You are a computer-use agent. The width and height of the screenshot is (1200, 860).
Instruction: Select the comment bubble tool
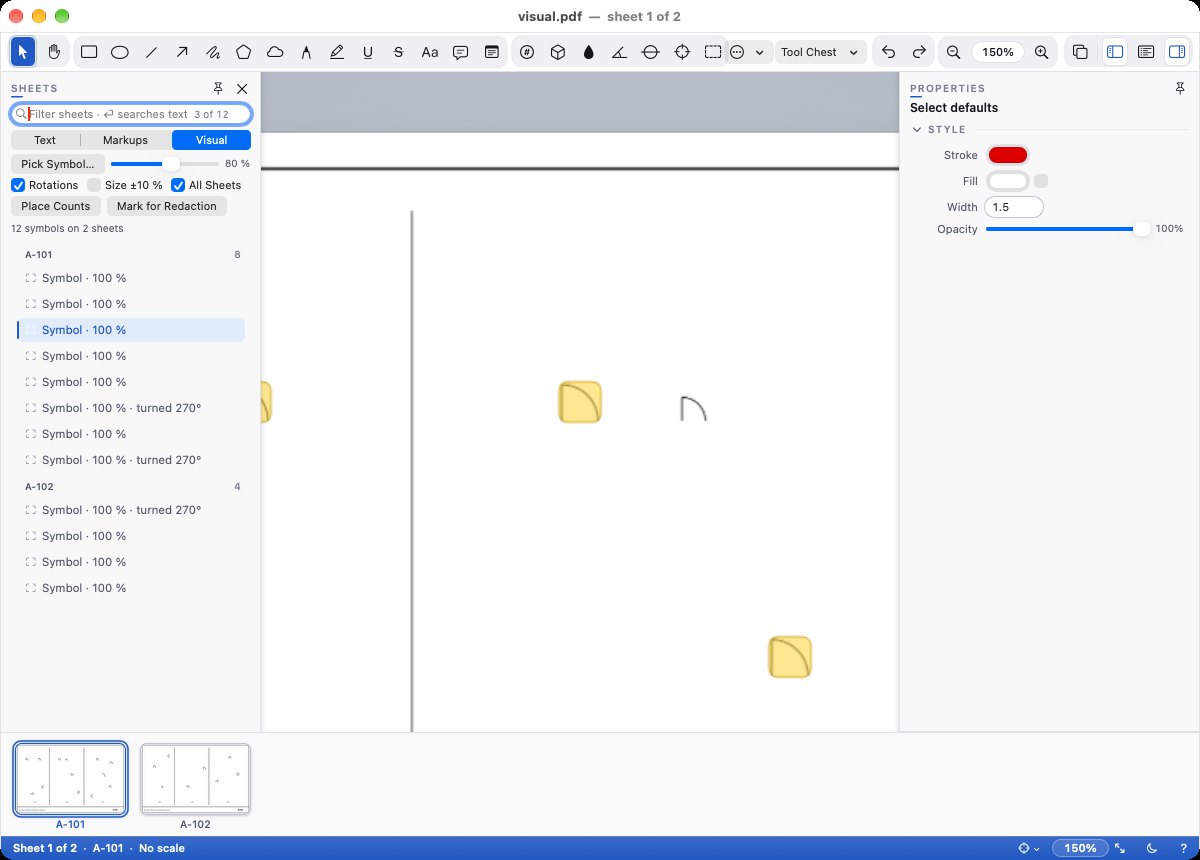click(460, 52)
